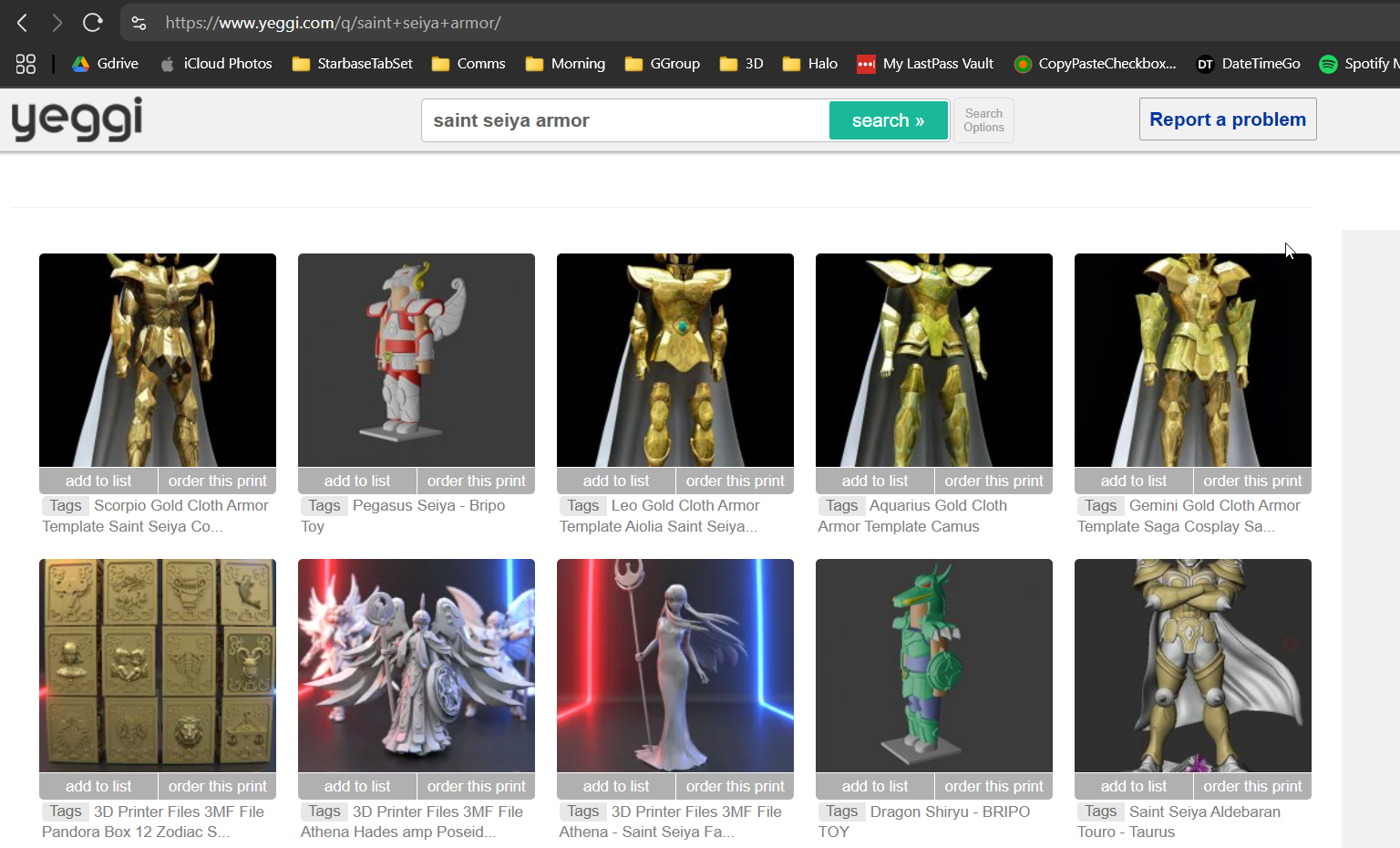
Task: Click Report a problem button
Action: [x=1227, y=119]
